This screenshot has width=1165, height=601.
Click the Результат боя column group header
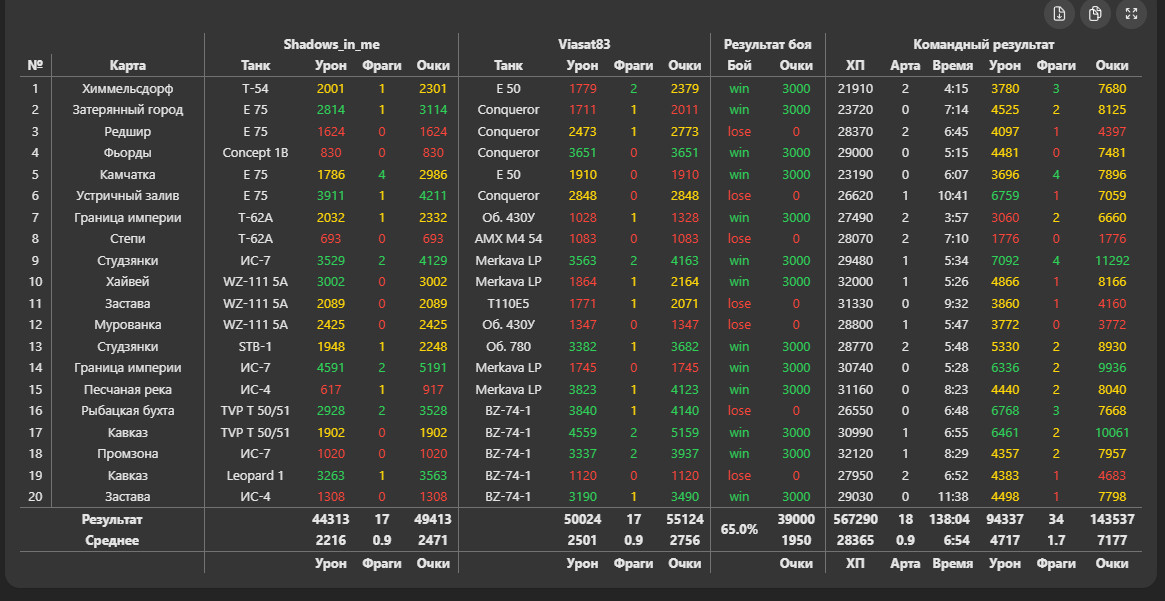pos(768,45)
